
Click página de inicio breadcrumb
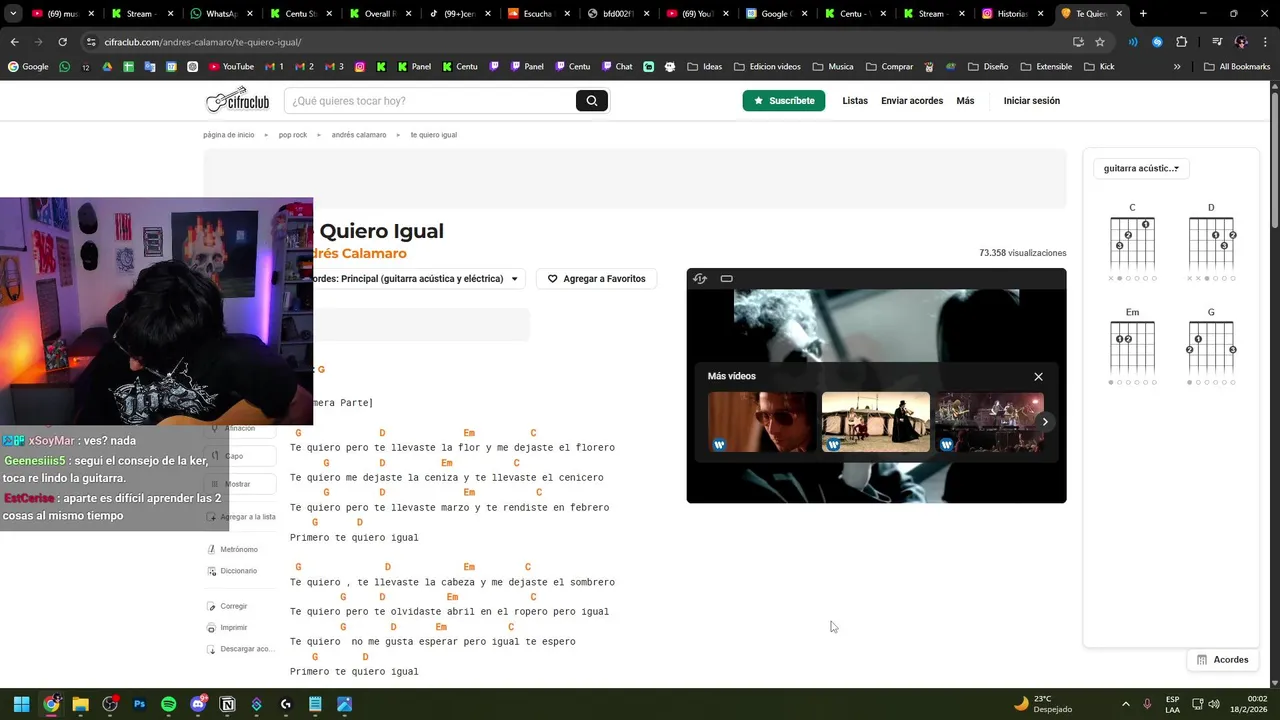229,135
